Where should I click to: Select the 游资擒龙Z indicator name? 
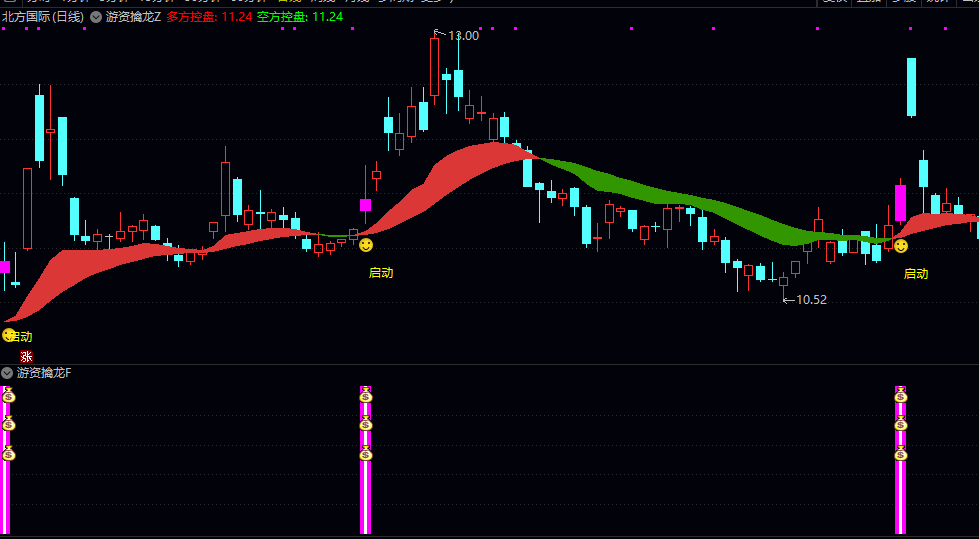click(x=133, y=17)
